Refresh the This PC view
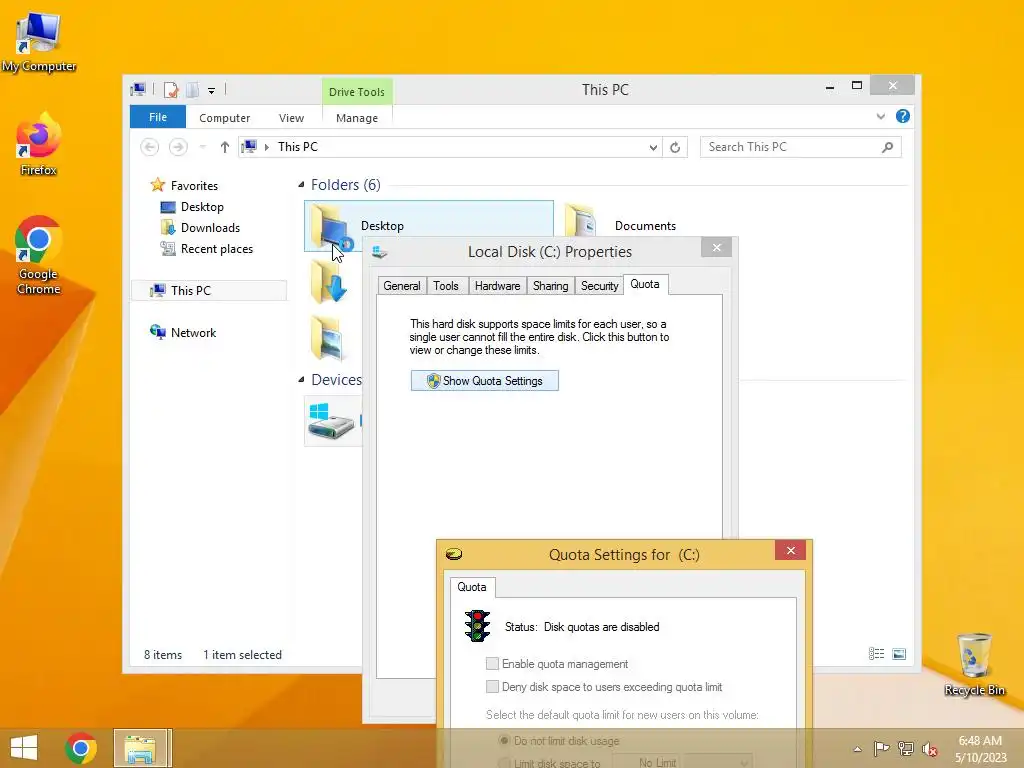This screenshot has width=1024, height=768. (675, 148)
